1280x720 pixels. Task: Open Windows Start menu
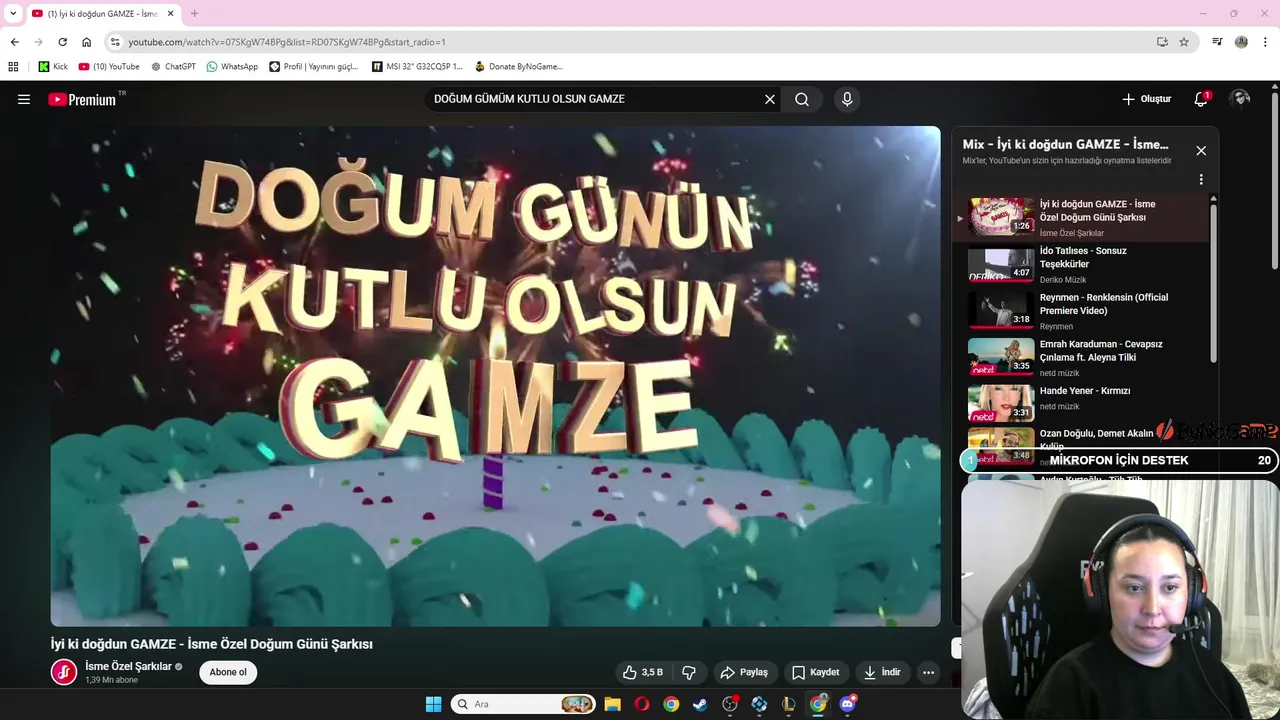point(433,704)
